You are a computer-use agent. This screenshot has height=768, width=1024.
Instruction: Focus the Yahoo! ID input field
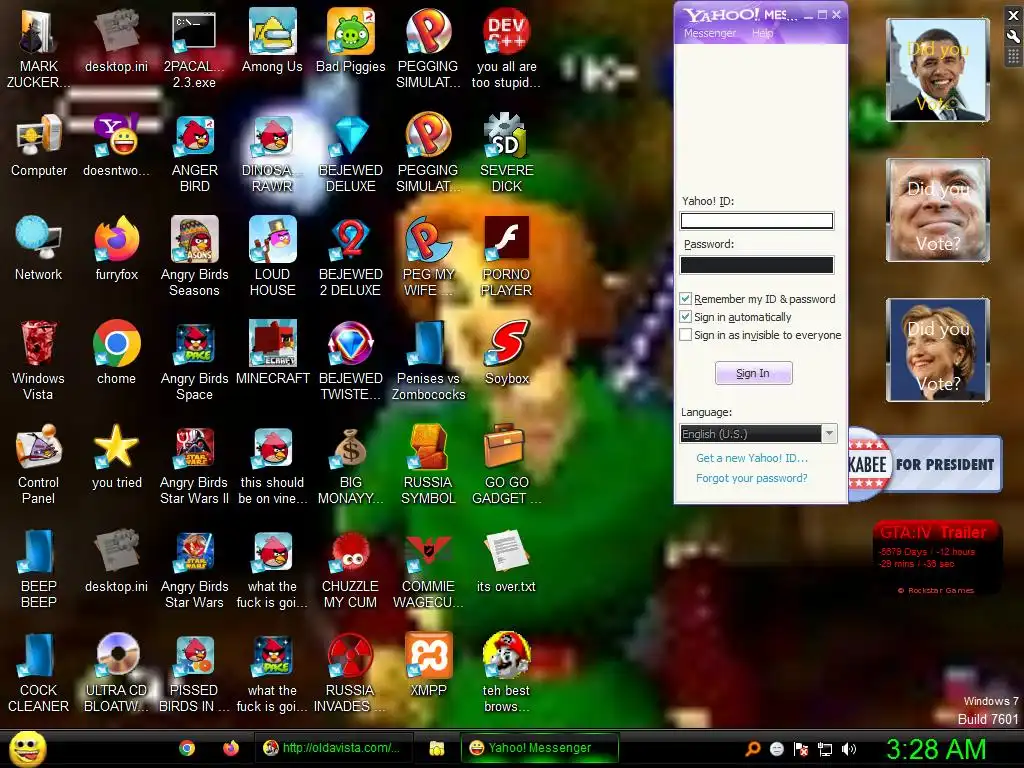pyautogui.click(x=757, y=221)
